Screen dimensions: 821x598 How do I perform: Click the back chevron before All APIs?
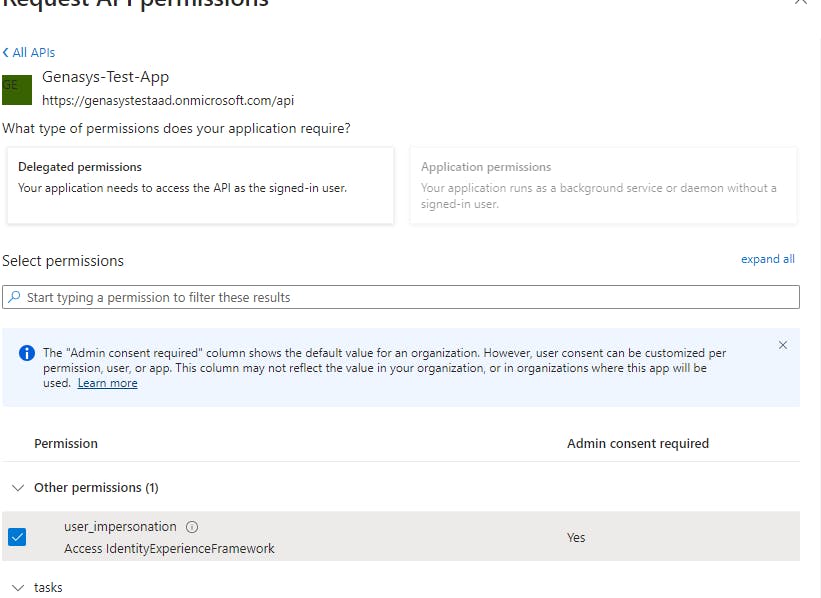[6, 52]
